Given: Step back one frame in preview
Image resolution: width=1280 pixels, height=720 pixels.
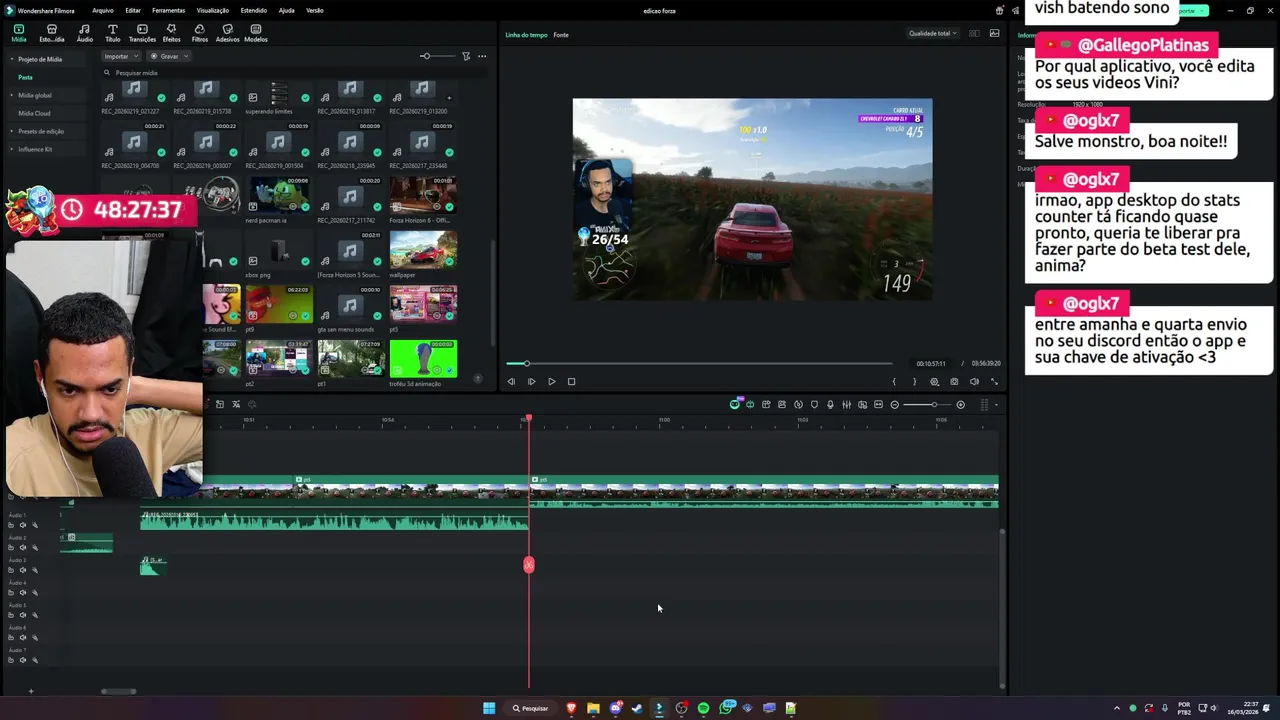Looking at the screenshot, I should (x=511, y=381).
